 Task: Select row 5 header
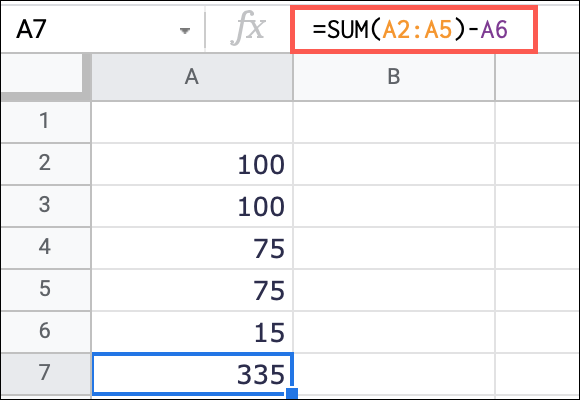[x=45, y=289]
